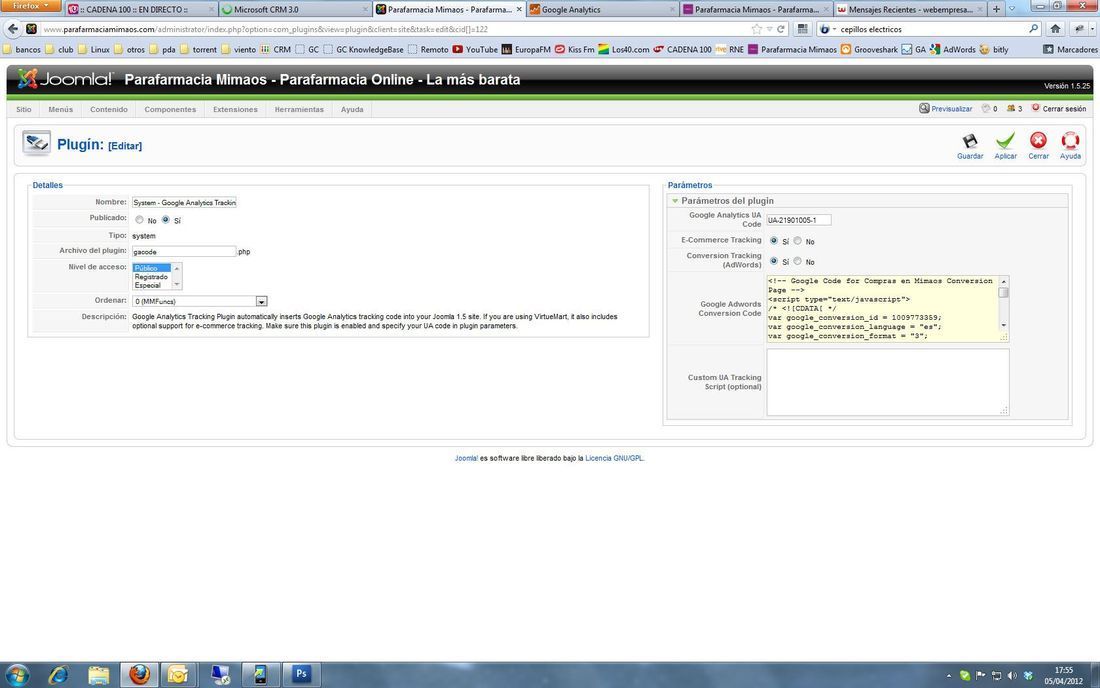Open the AdWords bookmark
Screen dimensions: 1100x688
coord(952,49)
